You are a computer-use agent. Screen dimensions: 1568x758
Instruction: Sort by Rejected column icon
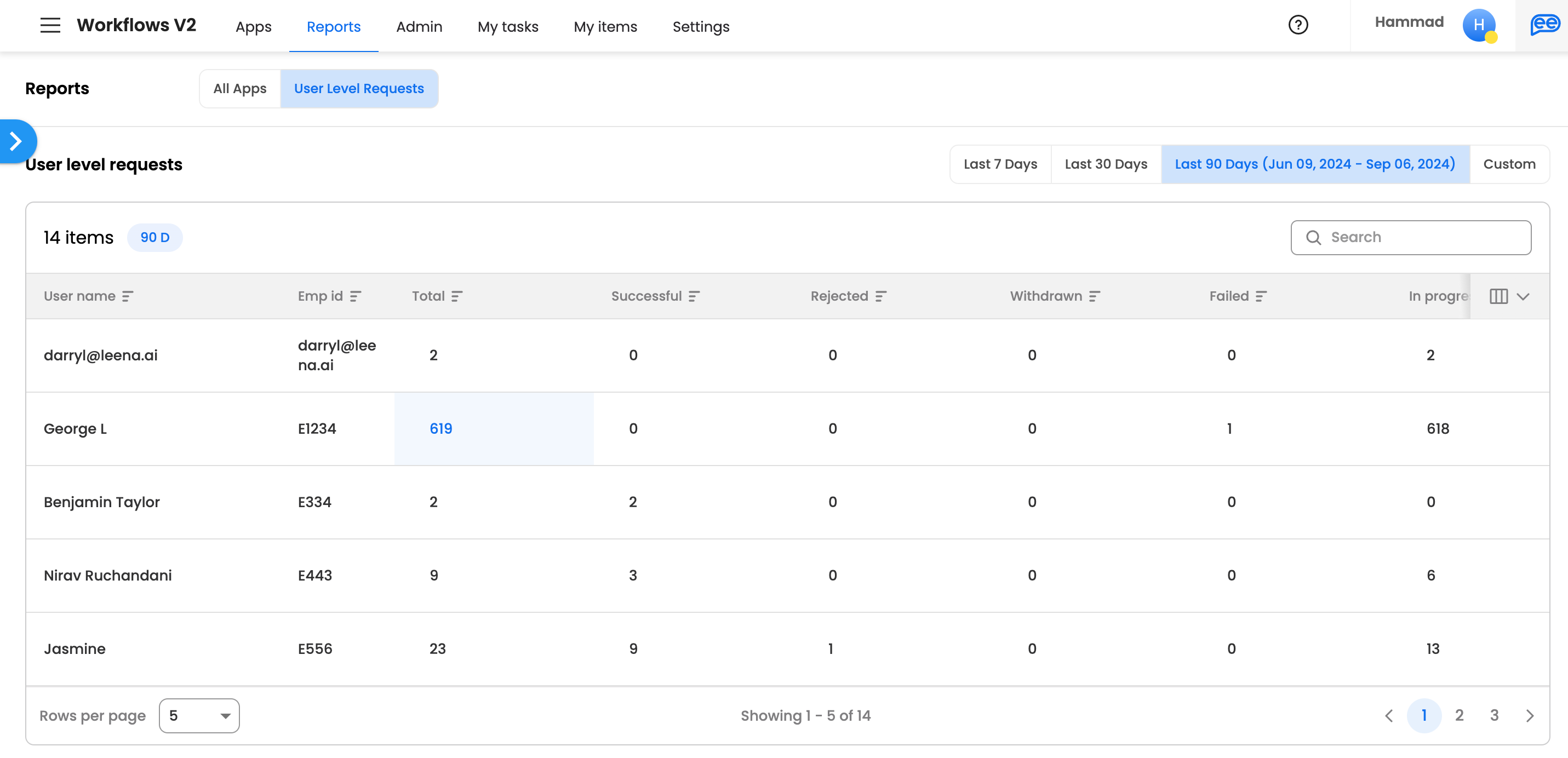(x=881, y=296)
